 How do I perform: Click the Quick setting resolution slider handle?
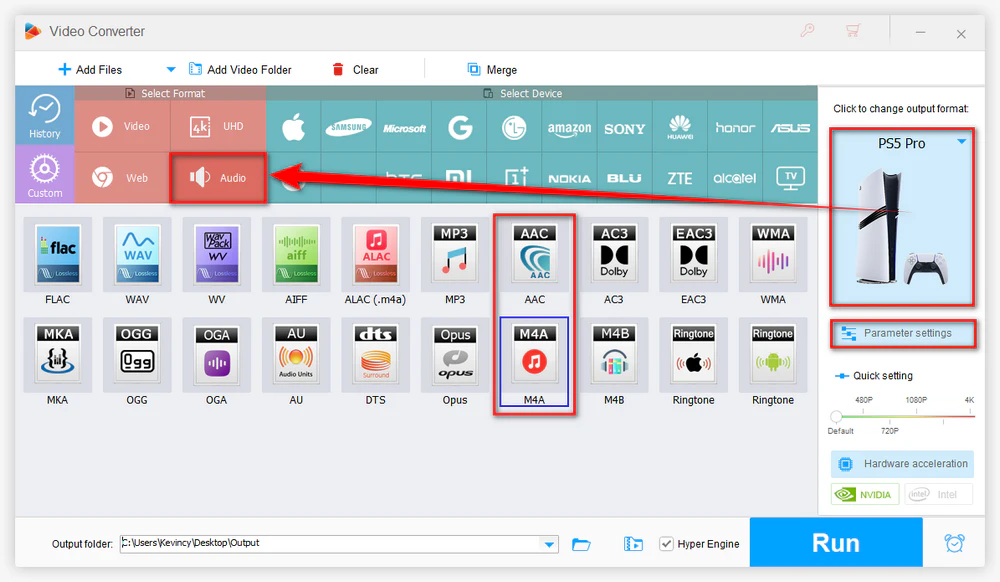coord(836,416)
